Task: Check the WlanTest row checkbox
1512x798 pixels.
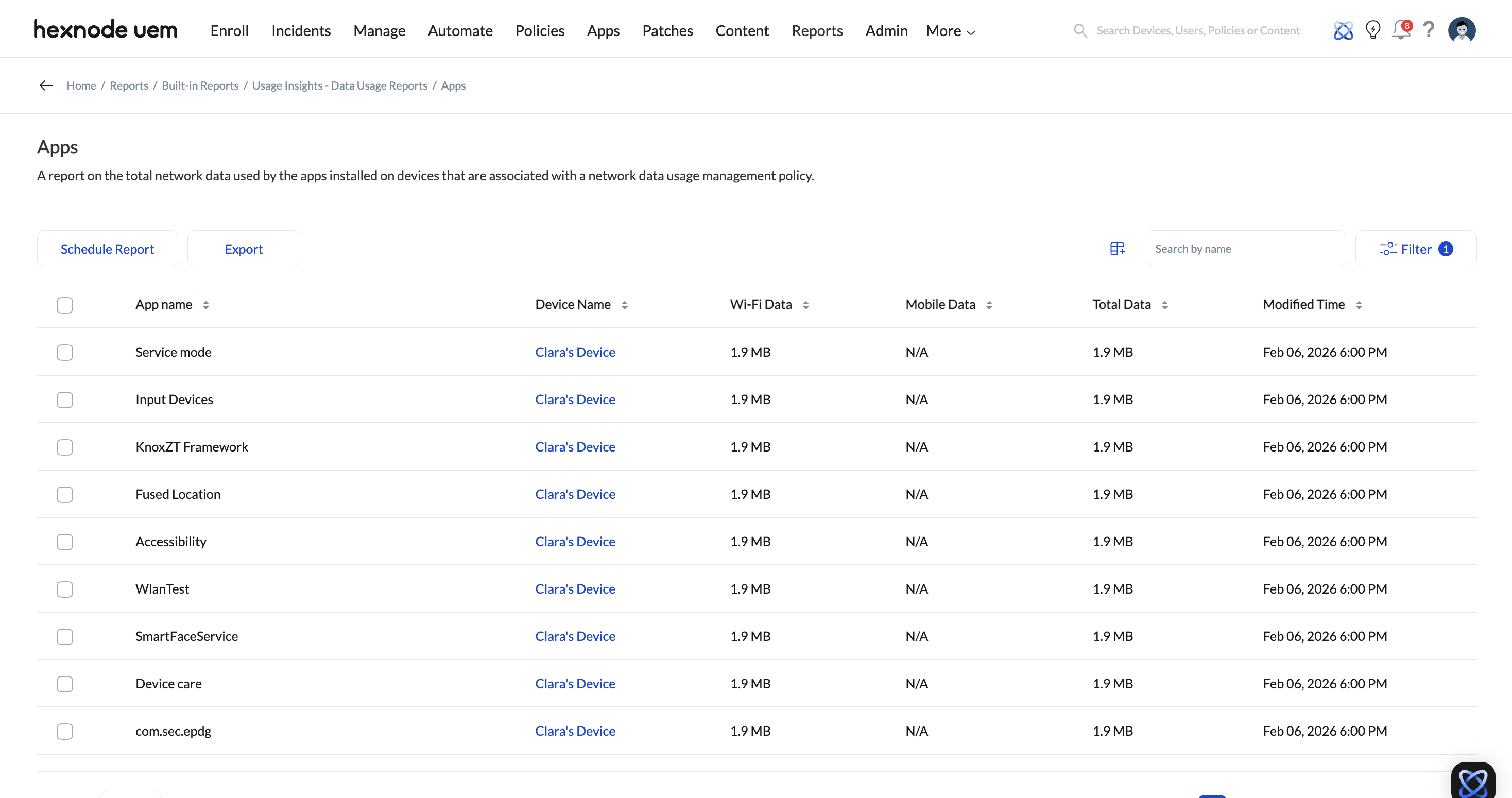Action: click(64, 589)
